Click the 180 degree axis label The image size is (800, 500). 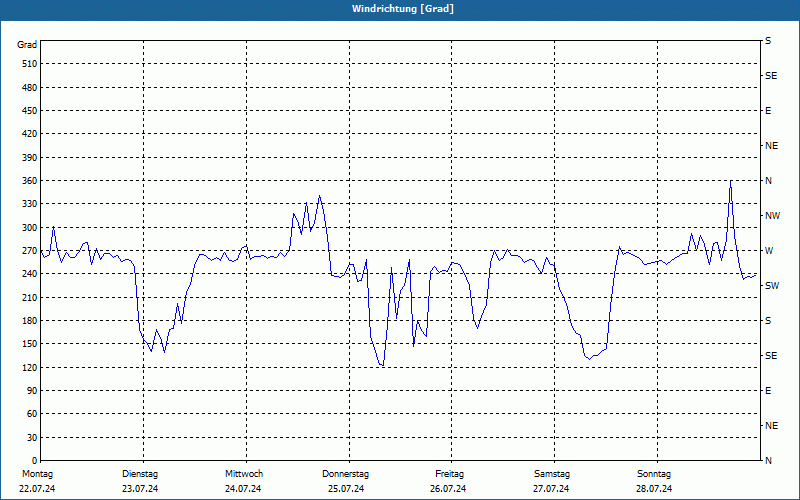click(x=30, y=320)
